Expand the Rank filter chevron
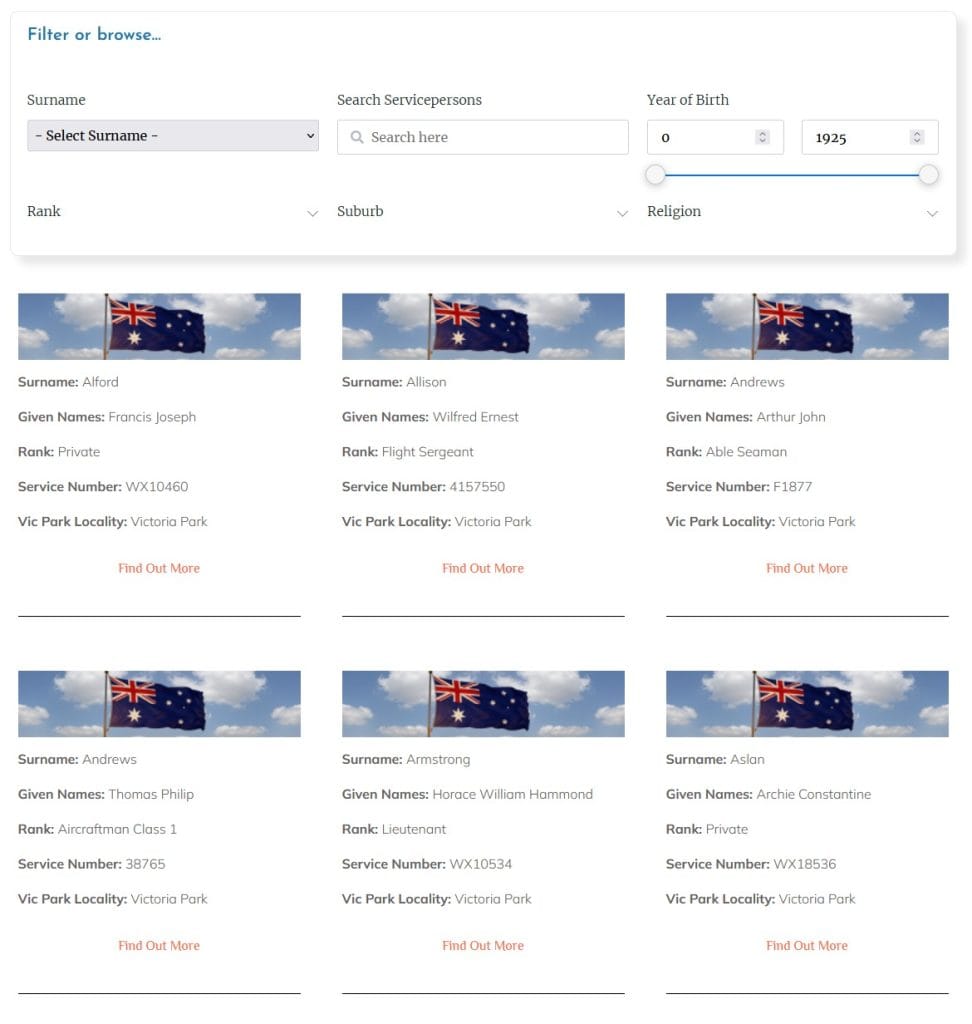This screenshot has width=972, height=1024. [312, 214]
